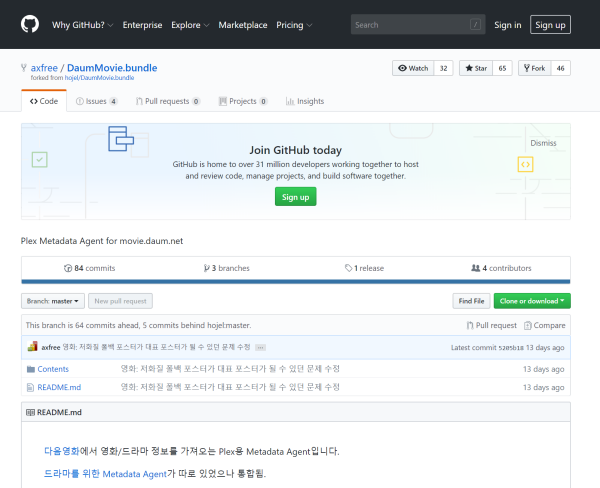
Task: Click the blue language breakdown bar
Action: click(296, 282)
